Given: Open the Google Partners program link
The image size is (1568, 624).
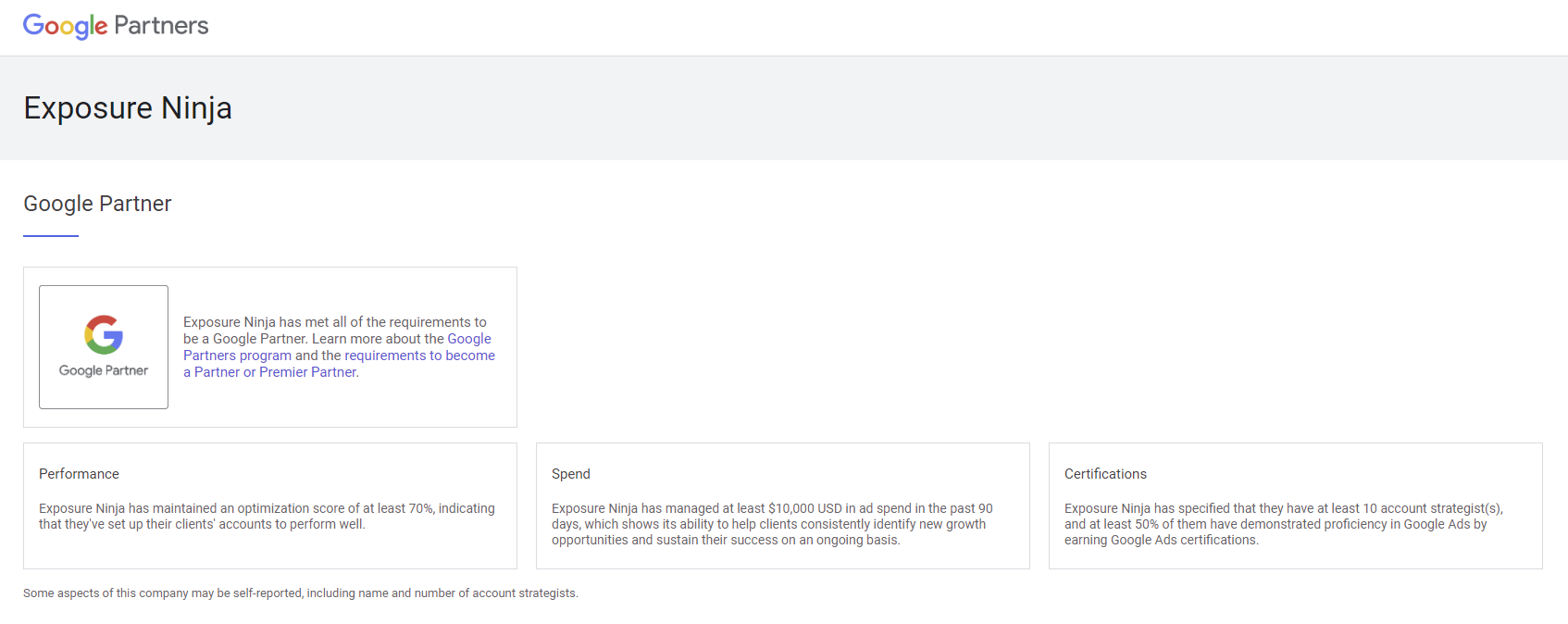Looking at the screenshot, I should (x=337, y=347).
